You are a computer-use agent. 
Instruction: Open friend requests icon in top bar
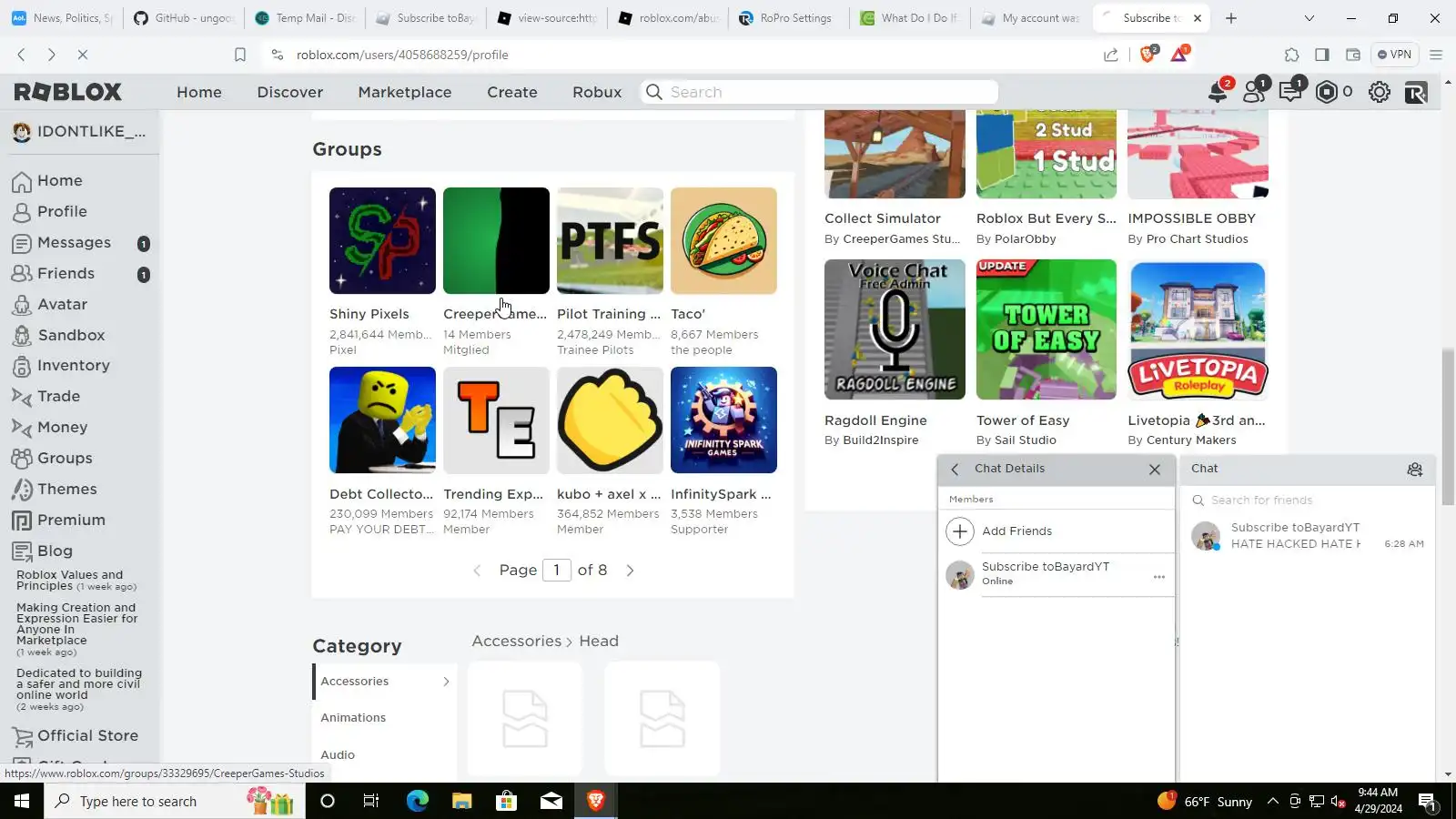(x=1254, y=92)
